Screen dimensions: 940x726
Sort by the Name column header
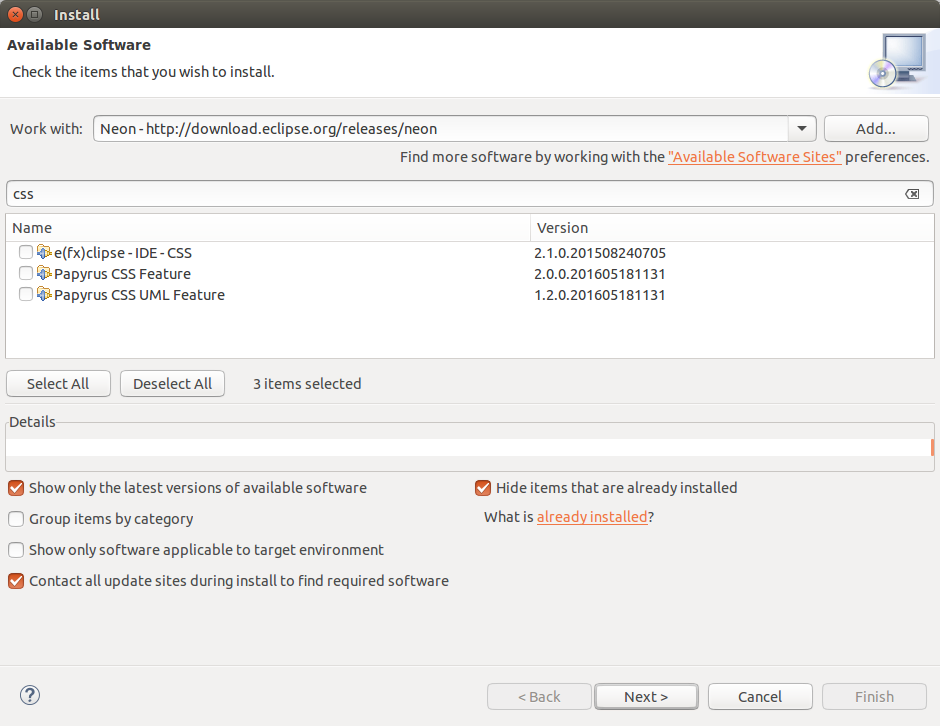tap(268, 228)
